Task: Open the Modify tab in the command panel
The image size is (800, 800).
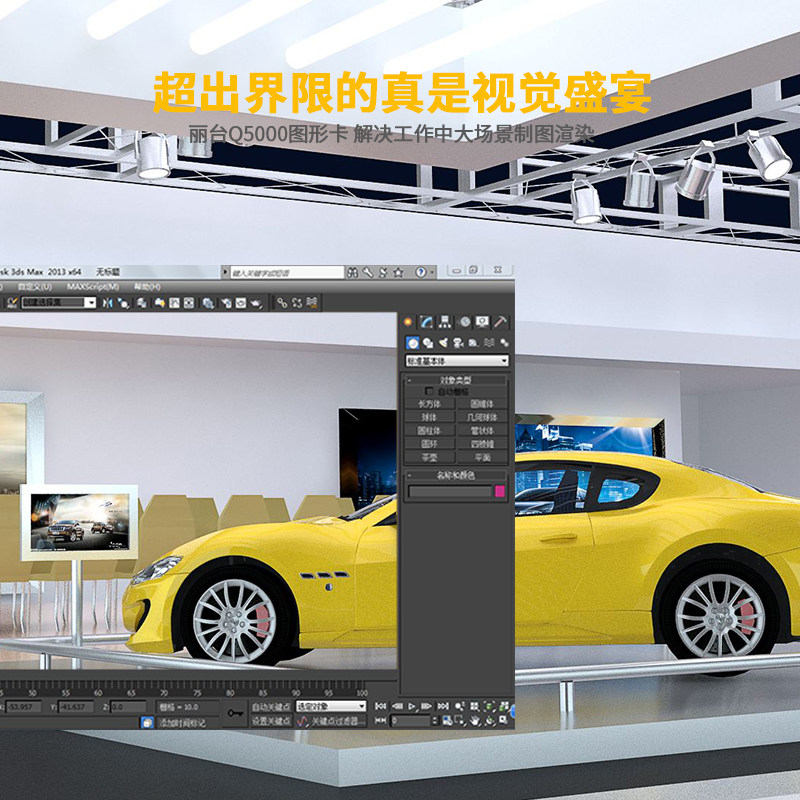Action: (427, 321)
